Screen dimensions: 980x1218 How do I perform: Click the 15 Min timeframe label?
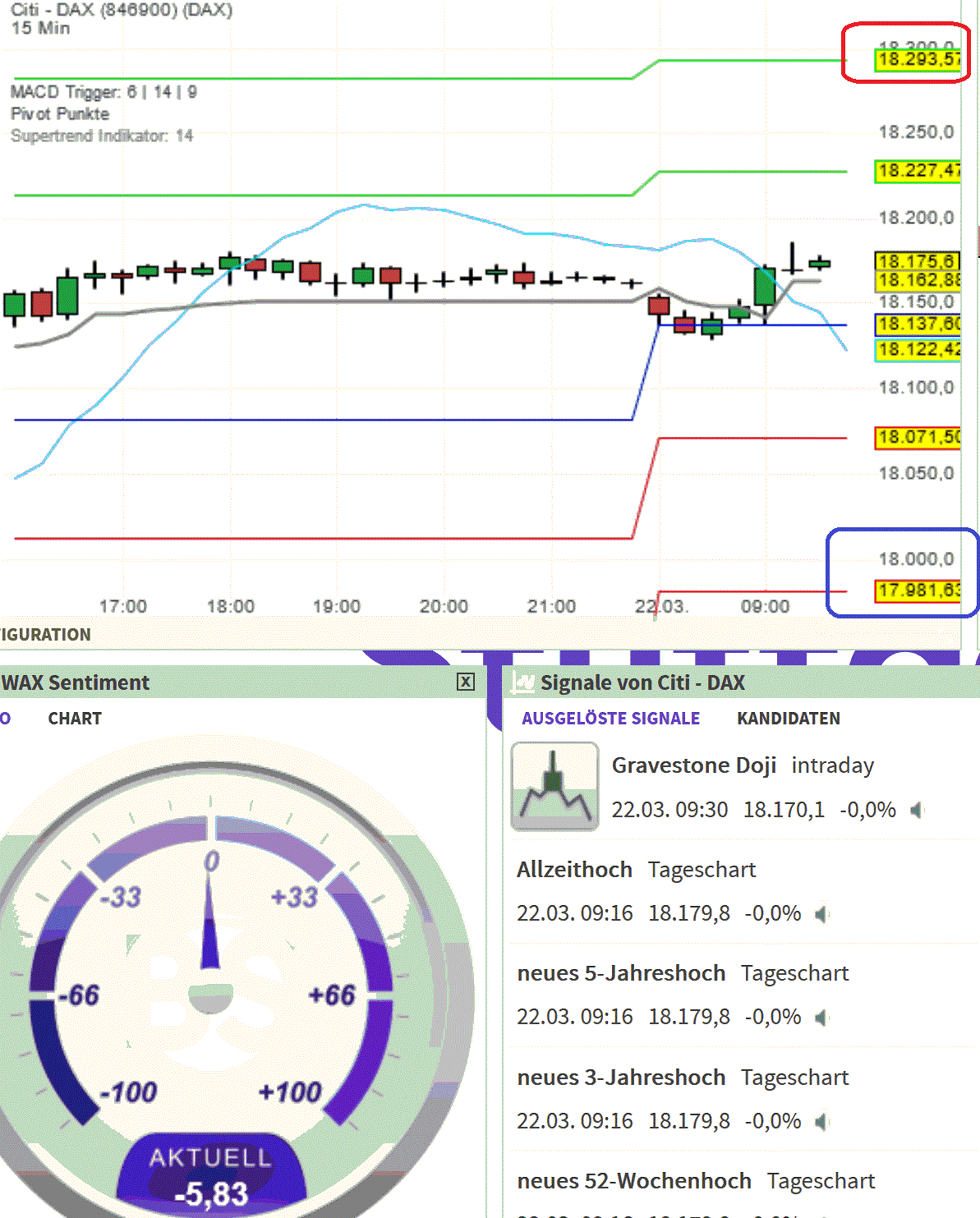point(40,29)
